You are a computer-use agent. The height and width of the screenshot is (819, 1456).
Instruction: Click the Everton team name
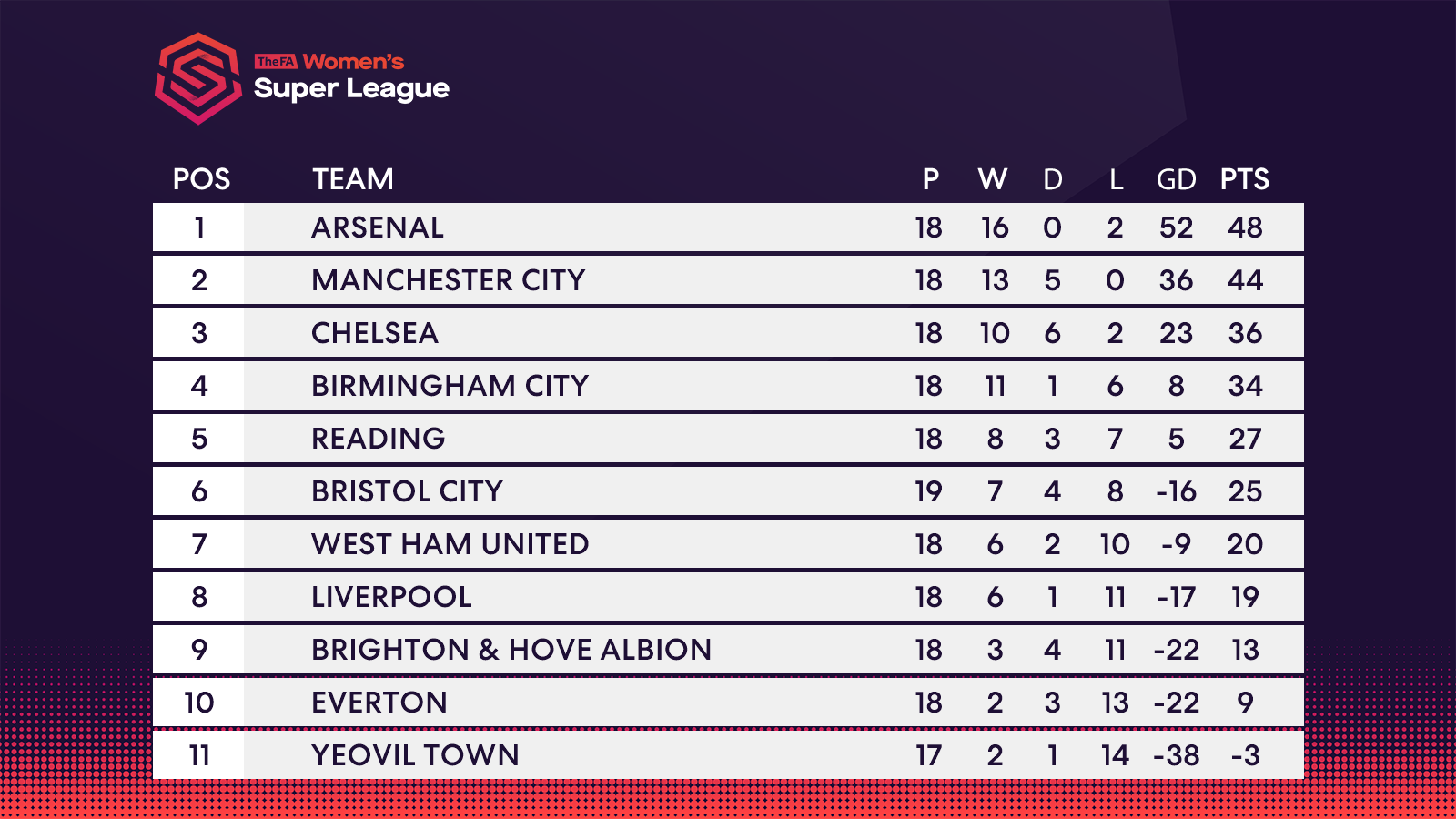(379, 703)
